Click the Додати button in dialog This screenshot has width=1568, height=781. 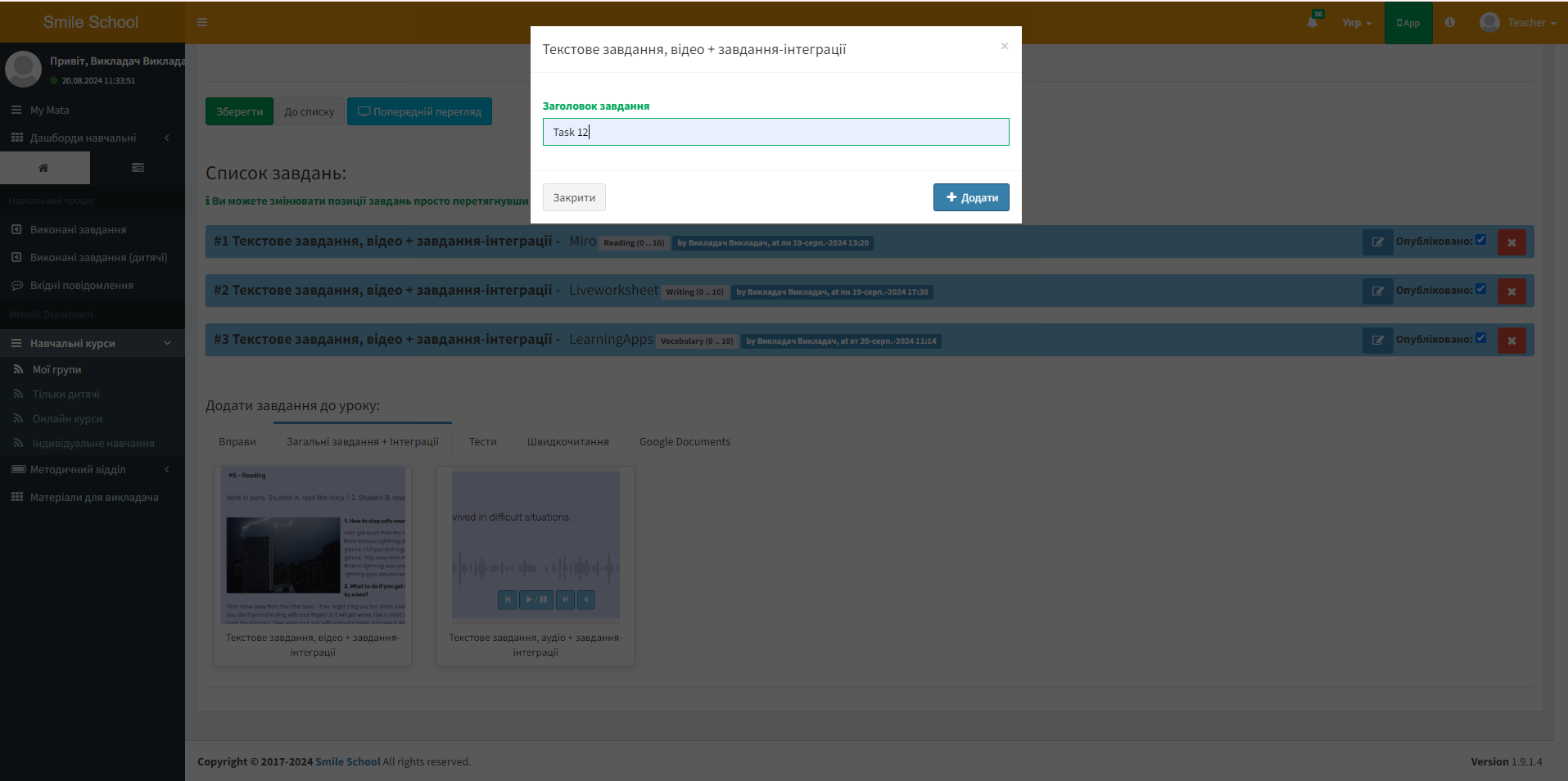971,197
